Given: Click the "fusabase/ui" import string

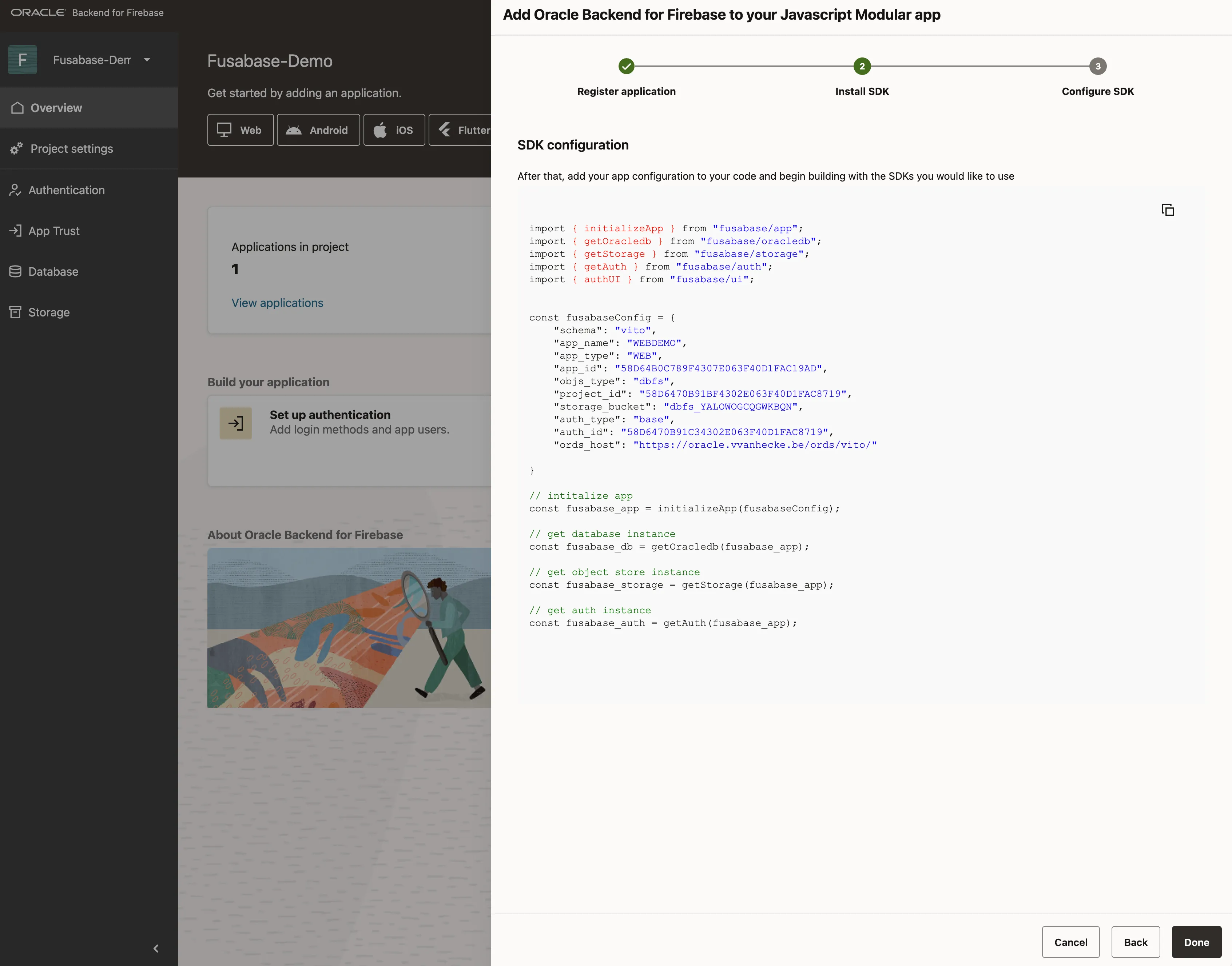Looking at the screenshot, I should tap(710, 279).
